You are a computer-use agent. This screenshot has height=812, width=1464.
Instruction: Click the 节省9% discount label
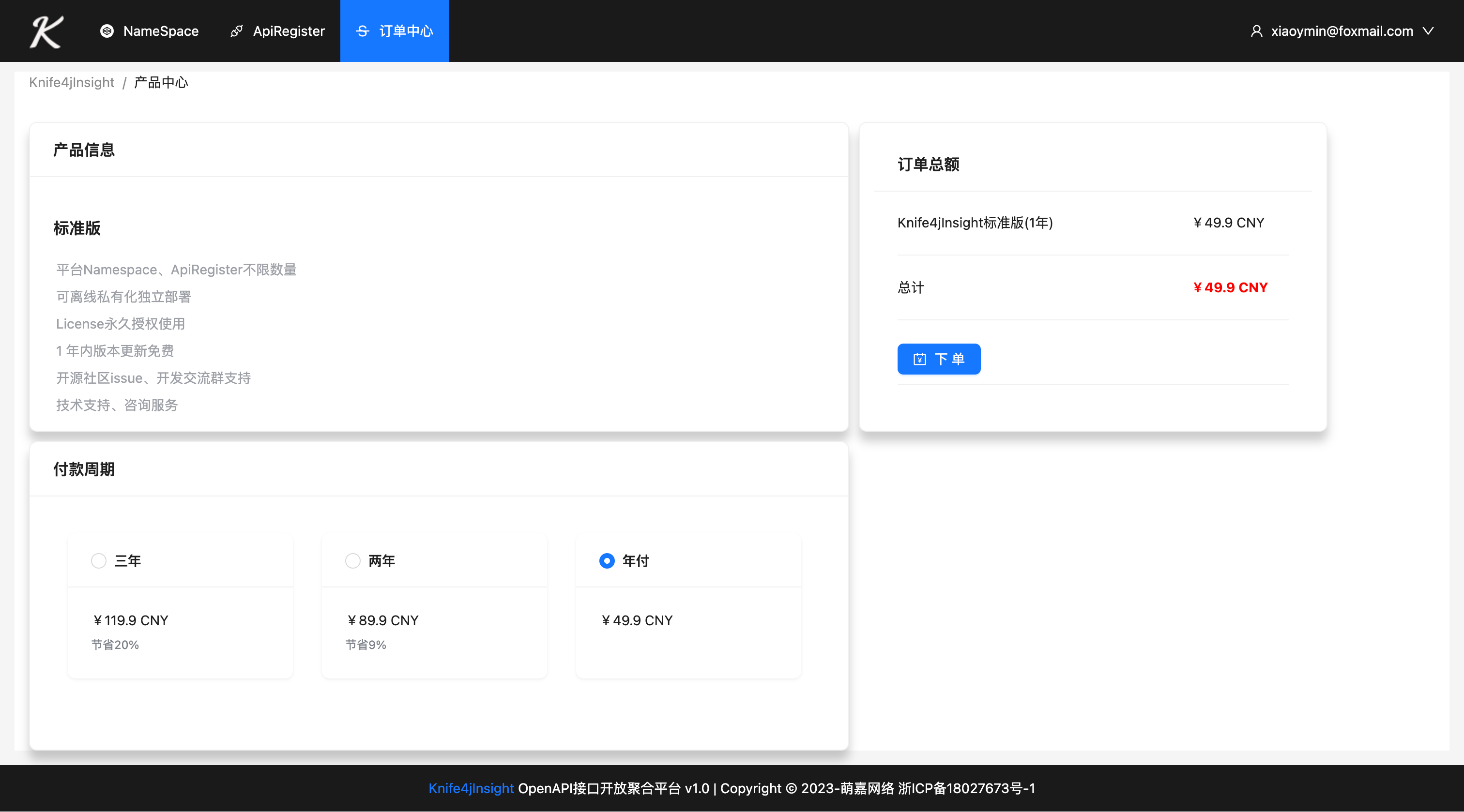point(366,645)
